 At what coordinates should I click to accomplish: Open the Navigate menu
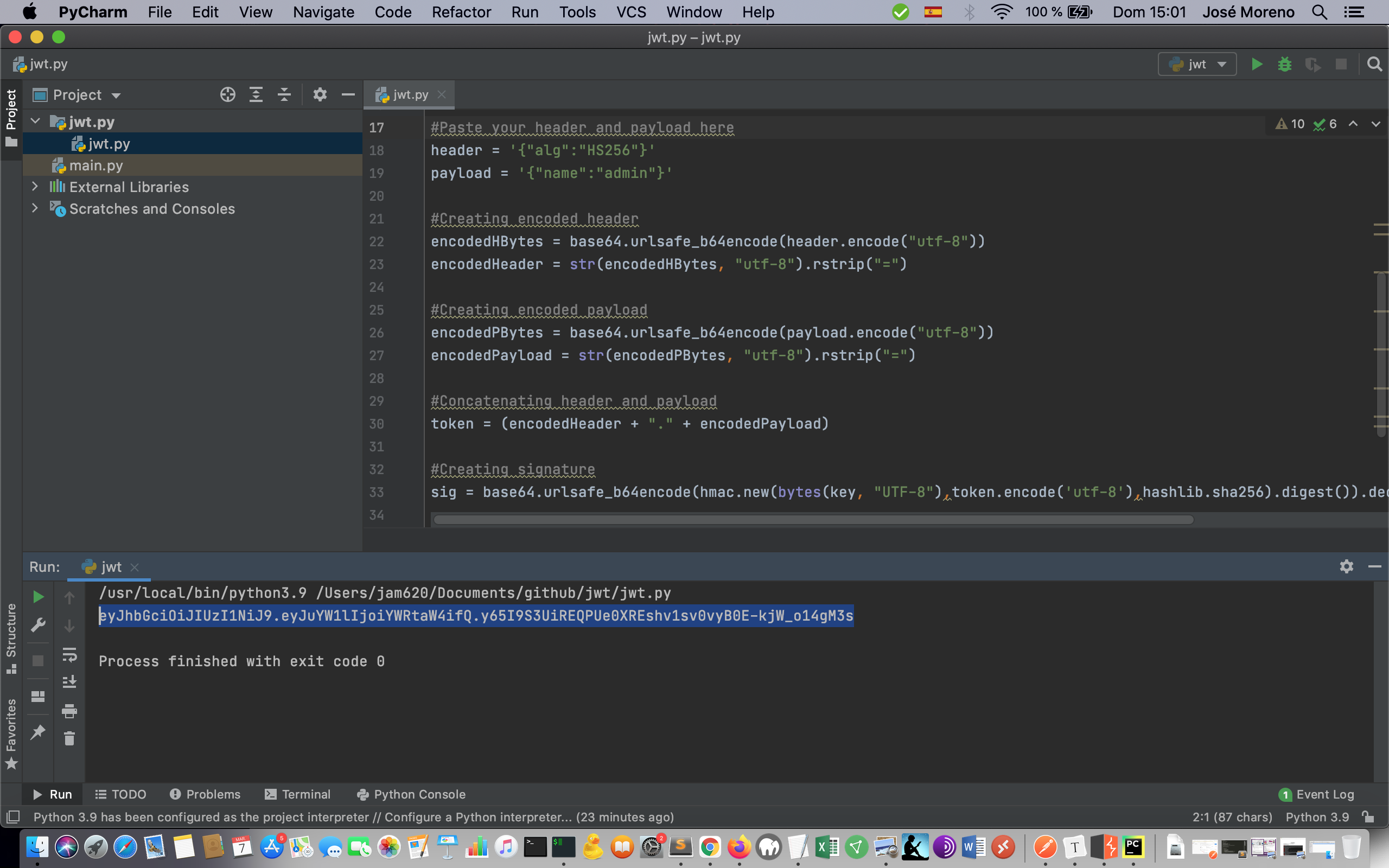coord(323,12)
